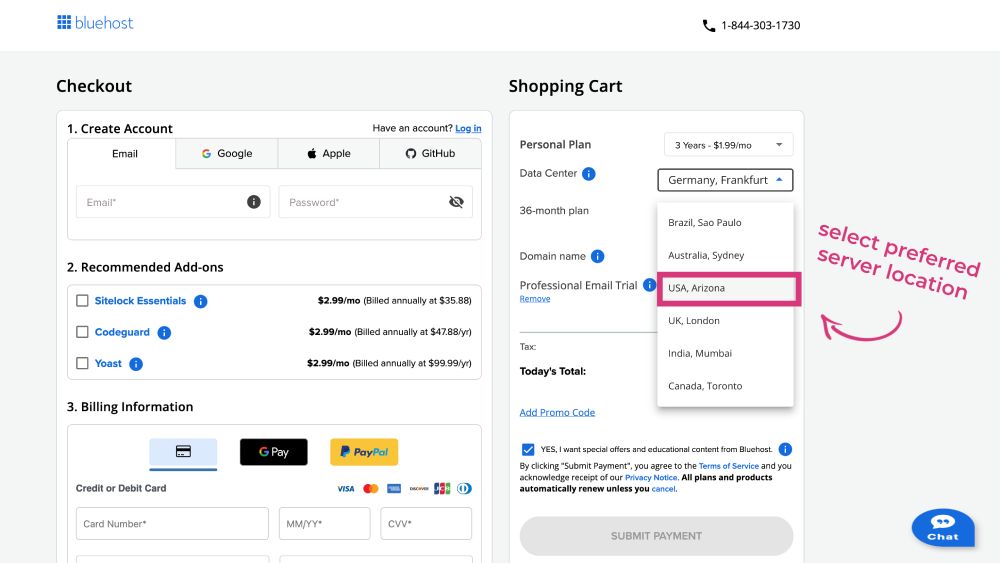Click the Diners Club logo
Viewport: 1000px width, 563px height.
(464, 488)
